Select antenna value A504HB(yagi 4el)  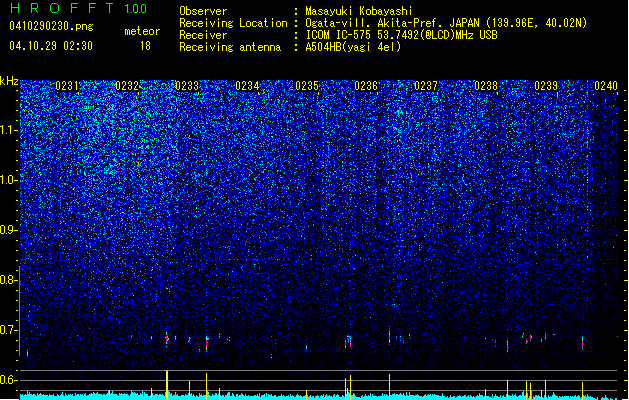click(x=353, y=47)
